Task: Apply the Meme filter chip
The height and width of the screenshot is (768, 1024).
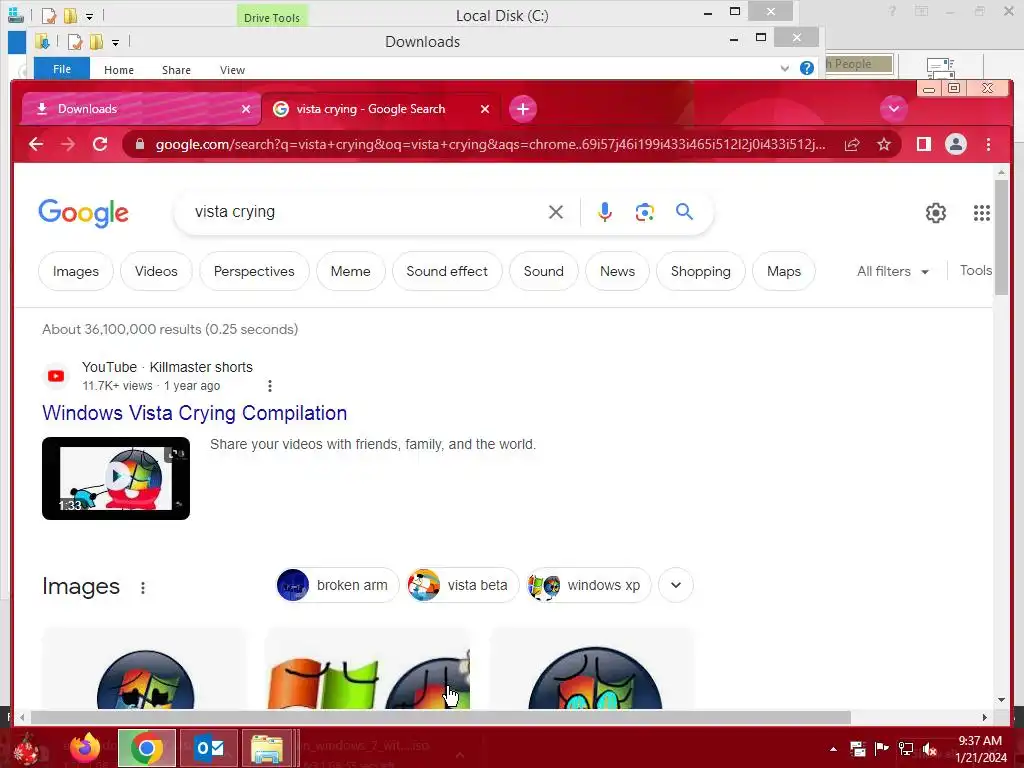Action: click(x=351, y=271)
